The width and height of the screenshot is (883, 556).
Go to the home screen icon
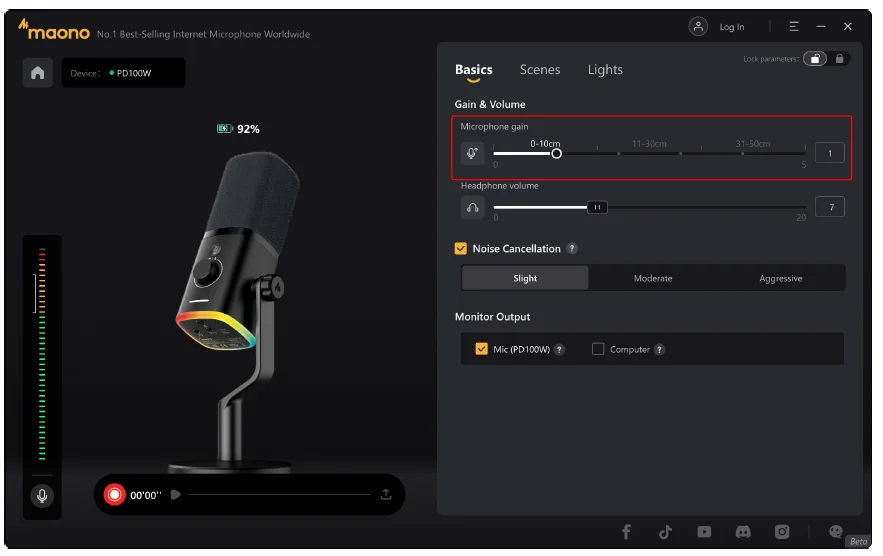pos(38,73)
